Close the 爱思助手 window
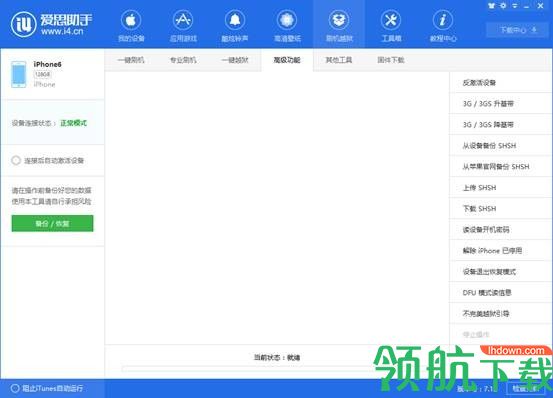Viewport: 553px width, 398px height. point(540,6)
